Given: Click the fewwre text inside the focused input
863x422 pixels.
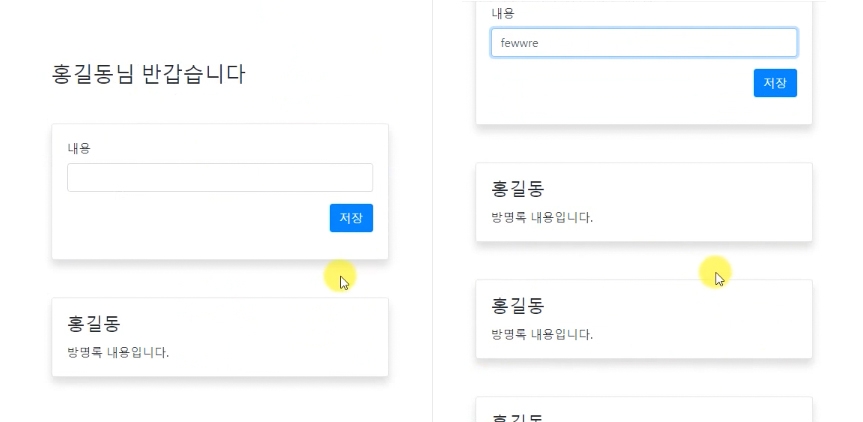Looking at the screenshot, I should (519, 43).
